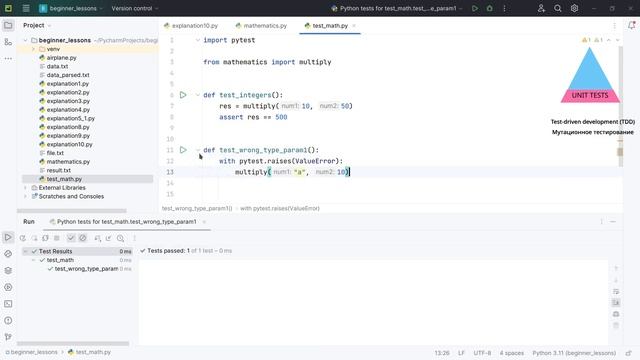Start debugging with the bug icon
The image size is (640, 360).
(489, 8)
